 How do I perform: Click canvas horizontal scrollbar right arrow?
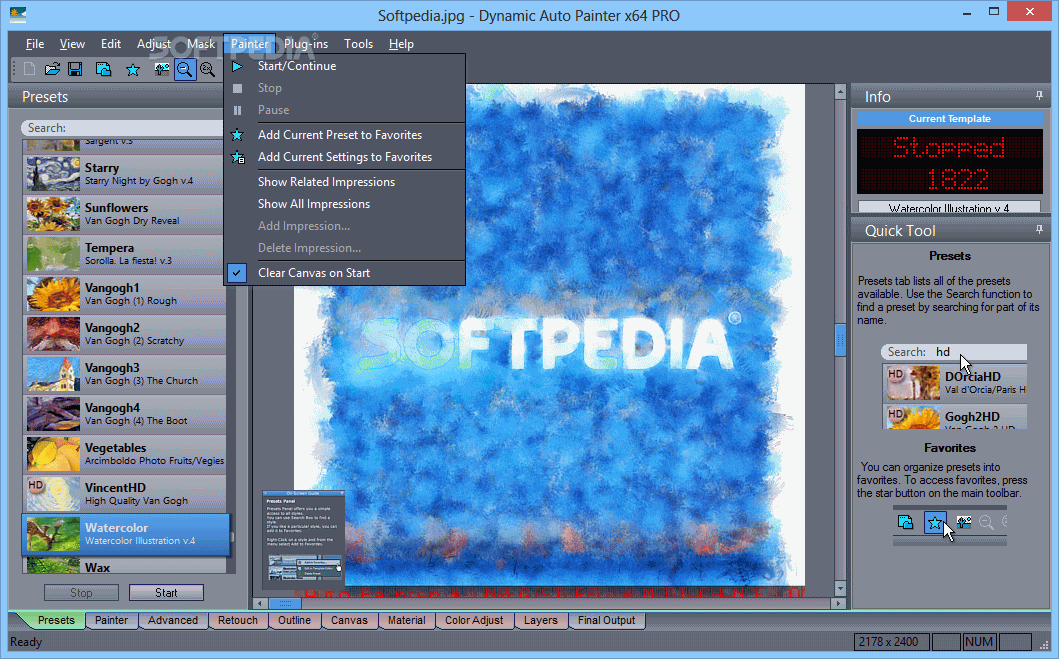tap(838, 603)
